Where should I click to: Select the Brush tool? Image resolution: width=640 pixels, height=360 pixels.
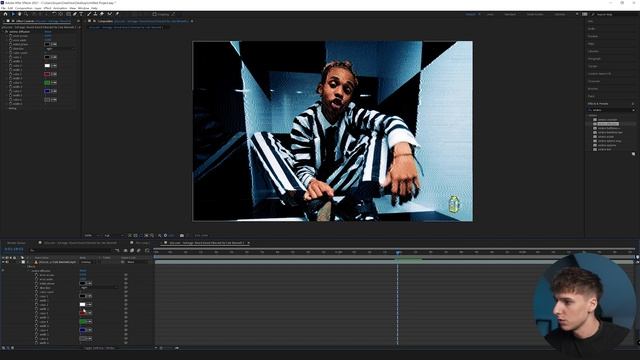(x=89, y=14)
